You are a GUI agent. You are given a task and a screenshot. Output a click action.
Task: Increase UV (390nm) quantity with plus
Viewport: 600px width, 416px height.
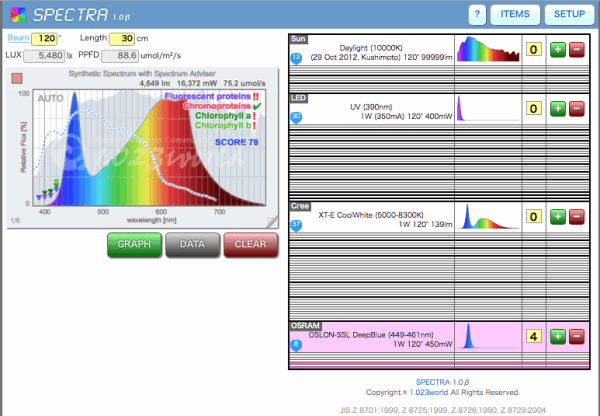coord(558,109)
